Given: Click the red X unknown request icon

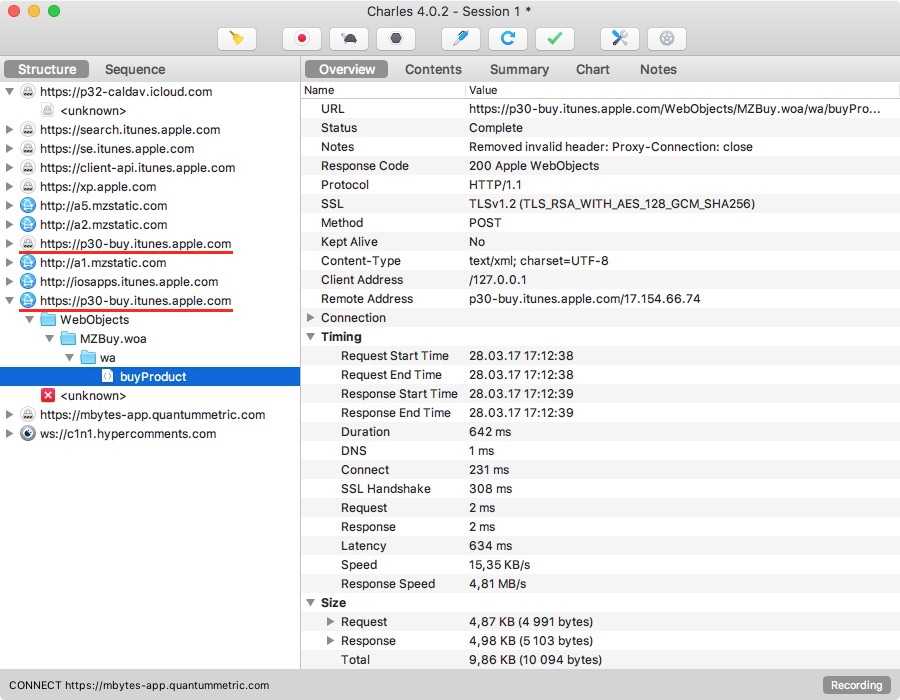Looking at the screenshot, I should (x=48, y=396).
